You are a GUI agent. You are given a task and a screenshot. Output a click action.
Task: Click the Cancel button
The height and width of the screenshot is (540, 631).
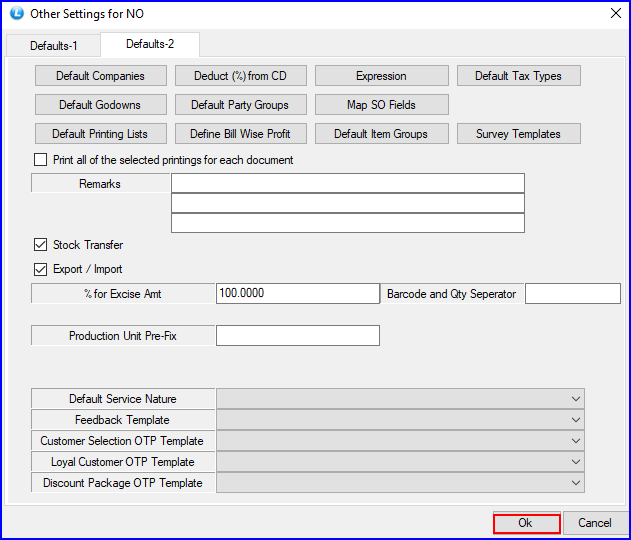pos(594,523)
